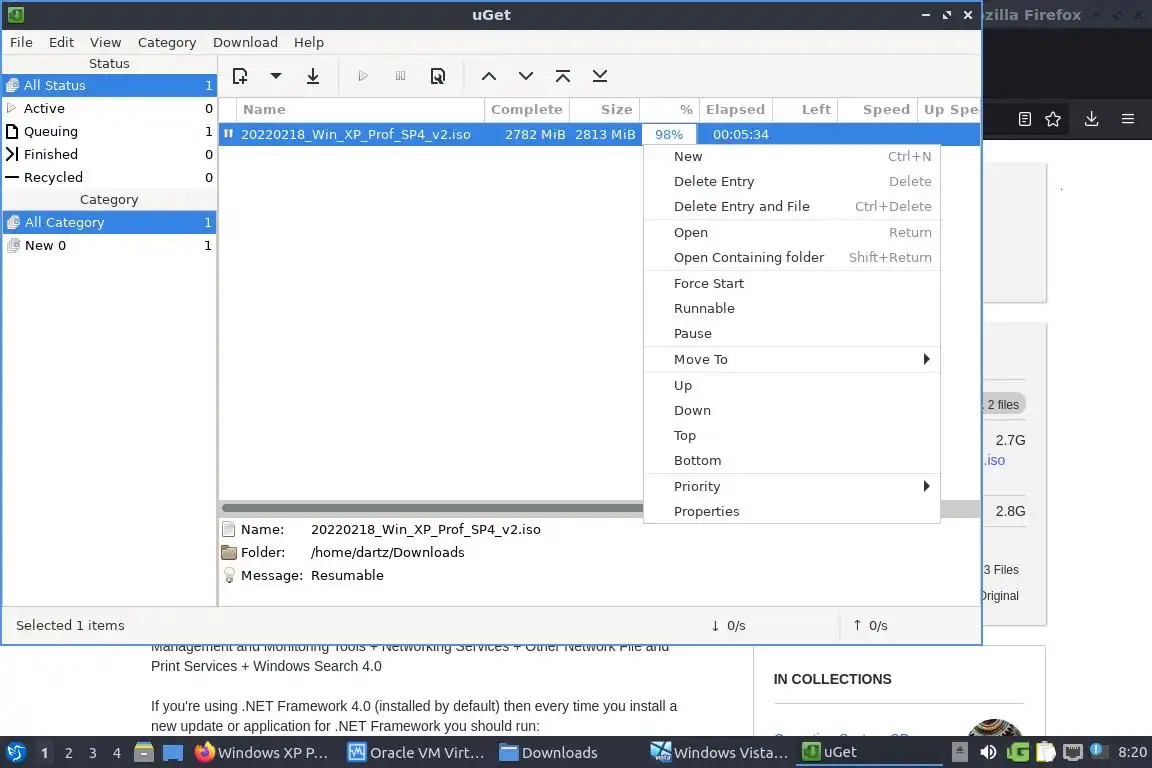1152x768 pixels.
Task: Open the View menu
Action: tap(106, 42)
